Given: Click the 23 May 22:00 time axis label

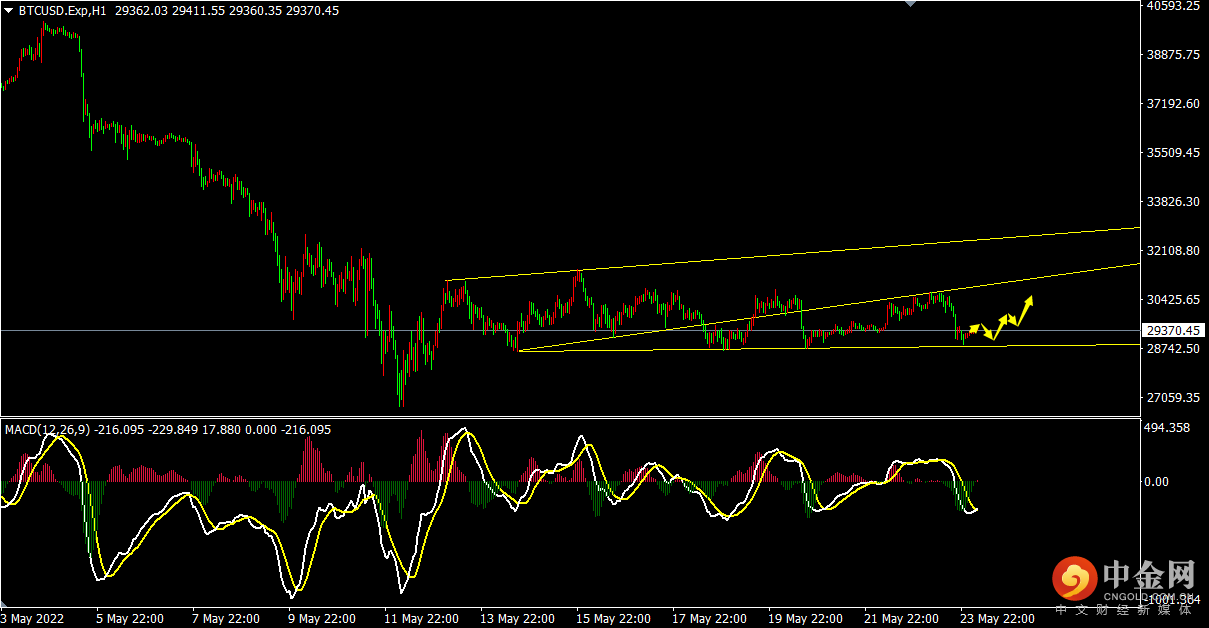Looking at the screenshot, I should coord(998,618).
